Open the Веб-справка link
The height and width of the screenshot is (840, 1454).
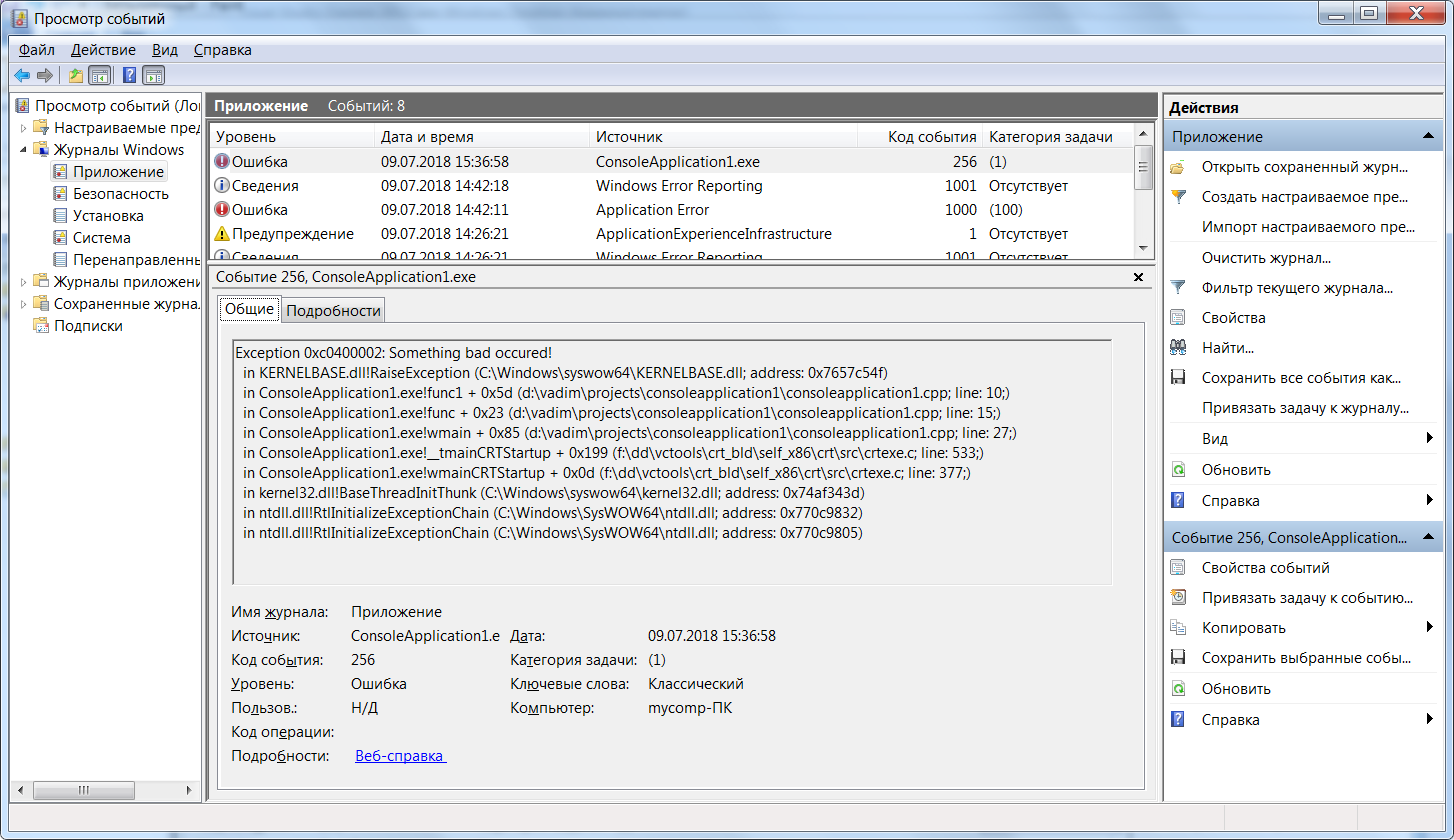(401, 756)
